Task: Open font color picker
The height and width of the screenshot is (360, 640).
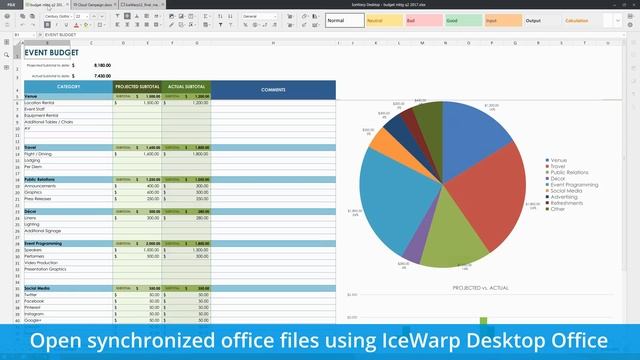Action: point(77,25)
